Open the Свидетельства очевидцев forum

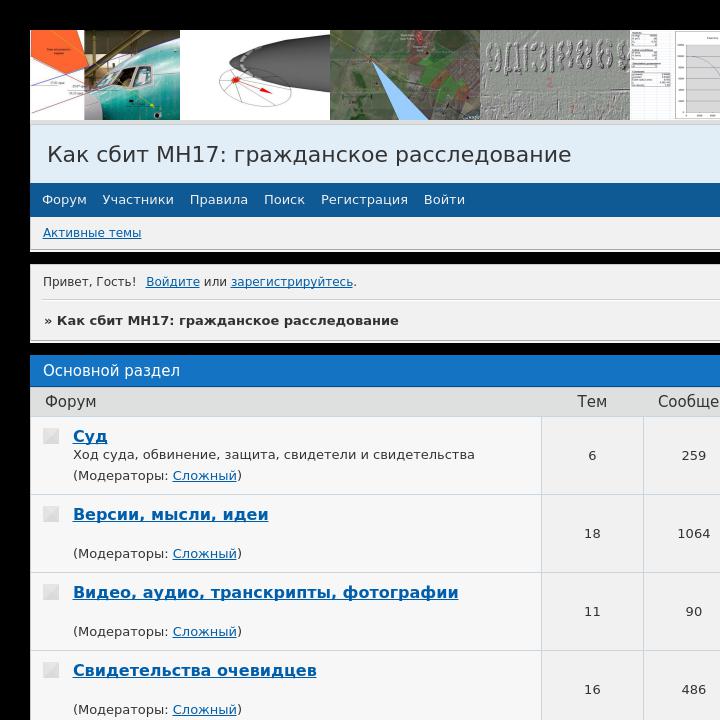195,670
